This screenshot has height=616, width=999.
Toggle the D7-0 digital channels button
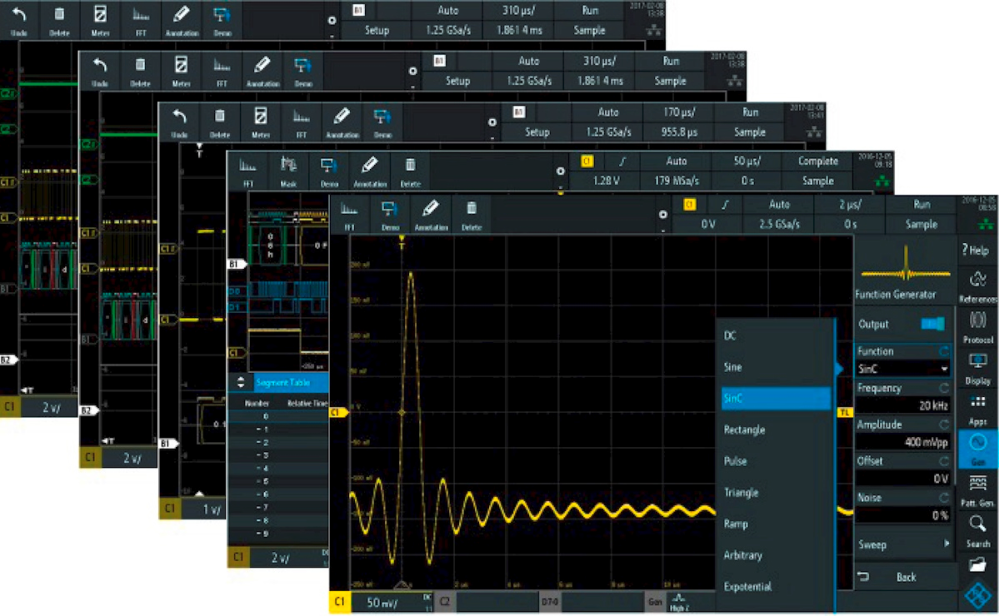(549, 603)
